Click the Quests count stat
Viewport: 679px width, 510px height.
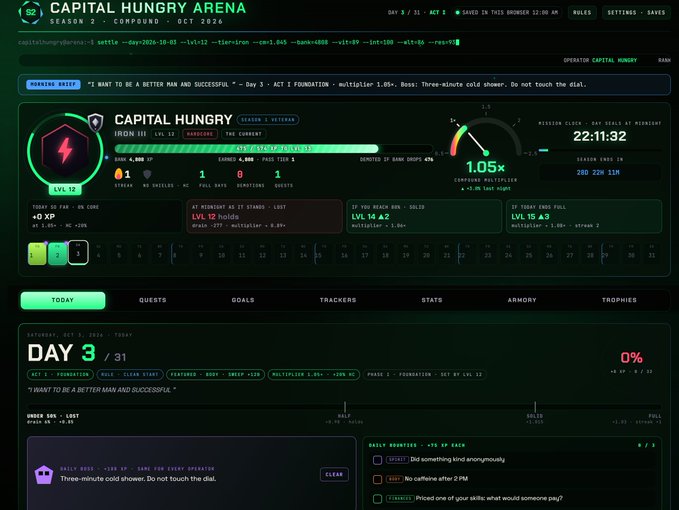pyautogui.click(x=278, y=174)
